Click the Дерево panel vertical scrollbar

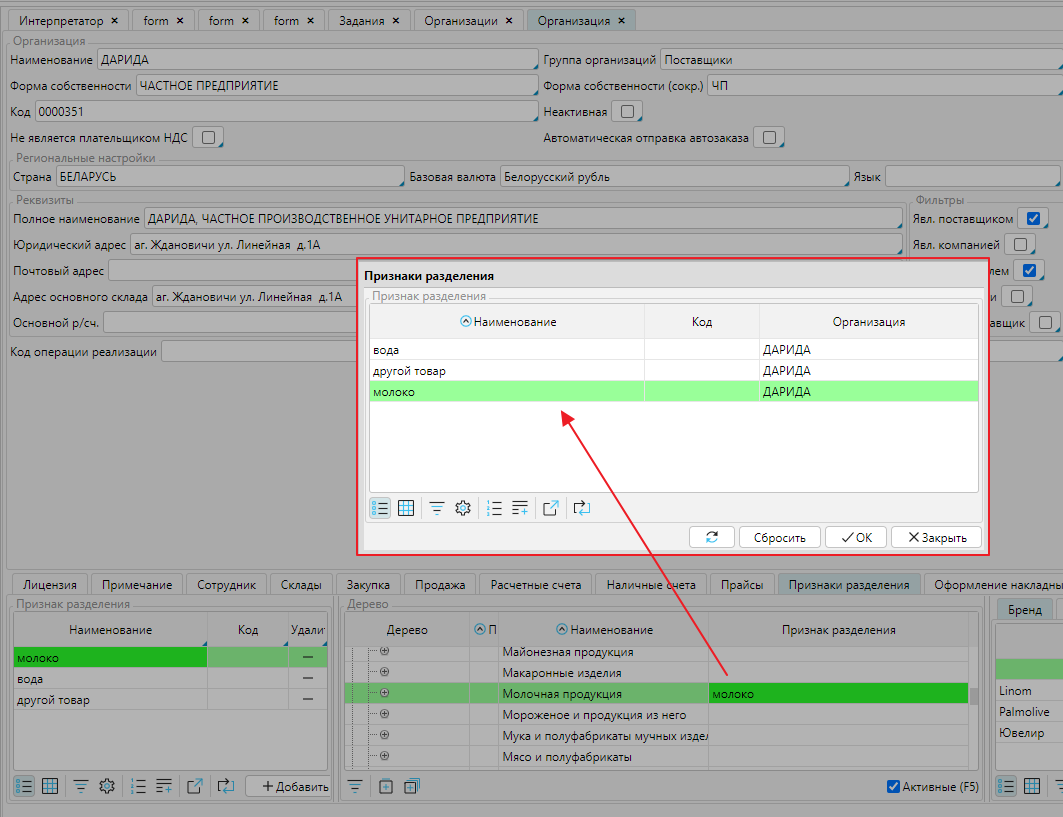click(x=973, y=697)
